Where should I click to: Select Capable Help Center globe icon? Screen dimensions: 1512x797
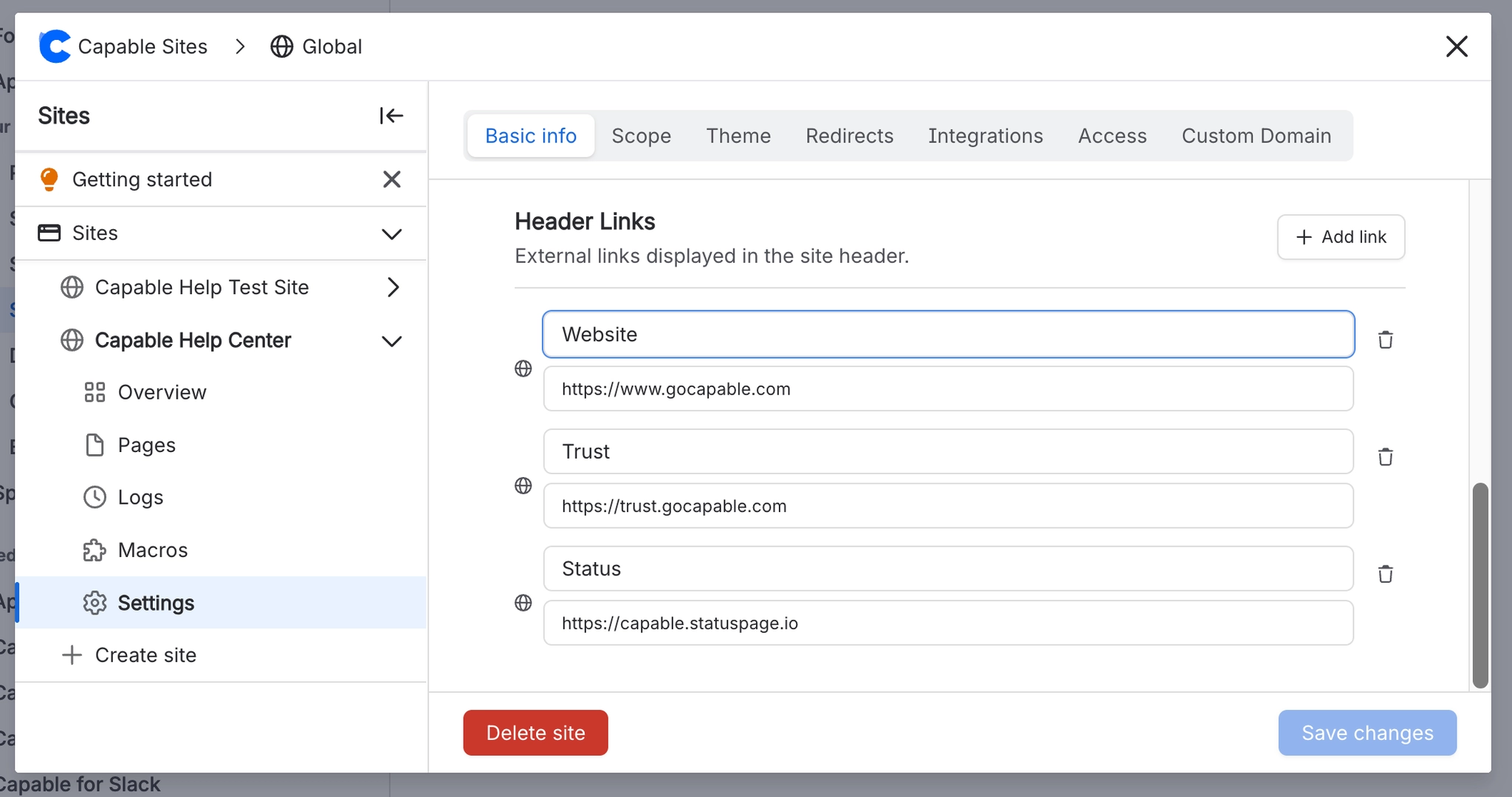(72, 341)
